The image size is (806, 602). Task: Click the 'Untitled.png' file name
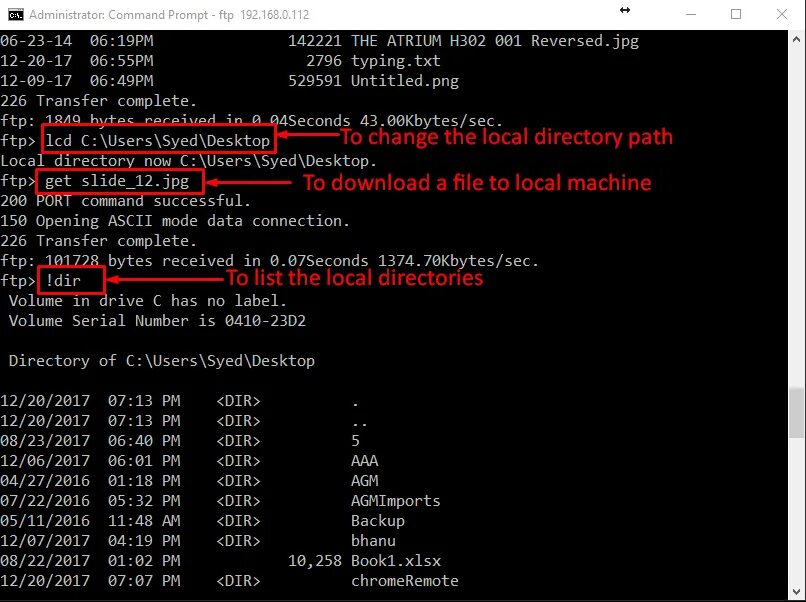405,81
